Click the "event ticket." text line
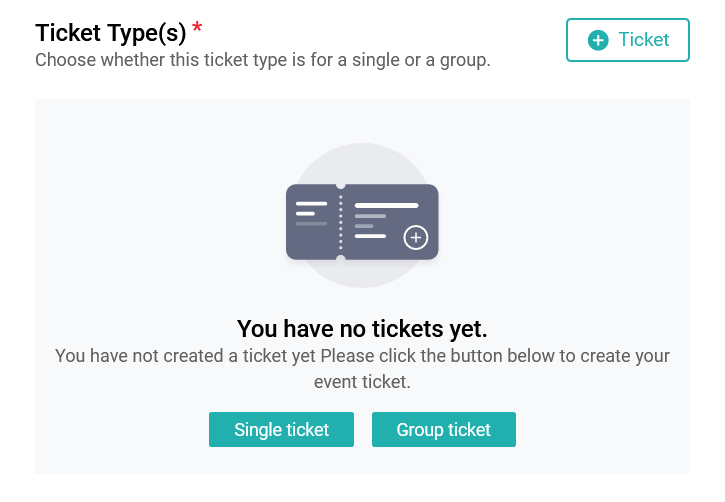Viewport: 725px width, 502px height. point(362,382)
